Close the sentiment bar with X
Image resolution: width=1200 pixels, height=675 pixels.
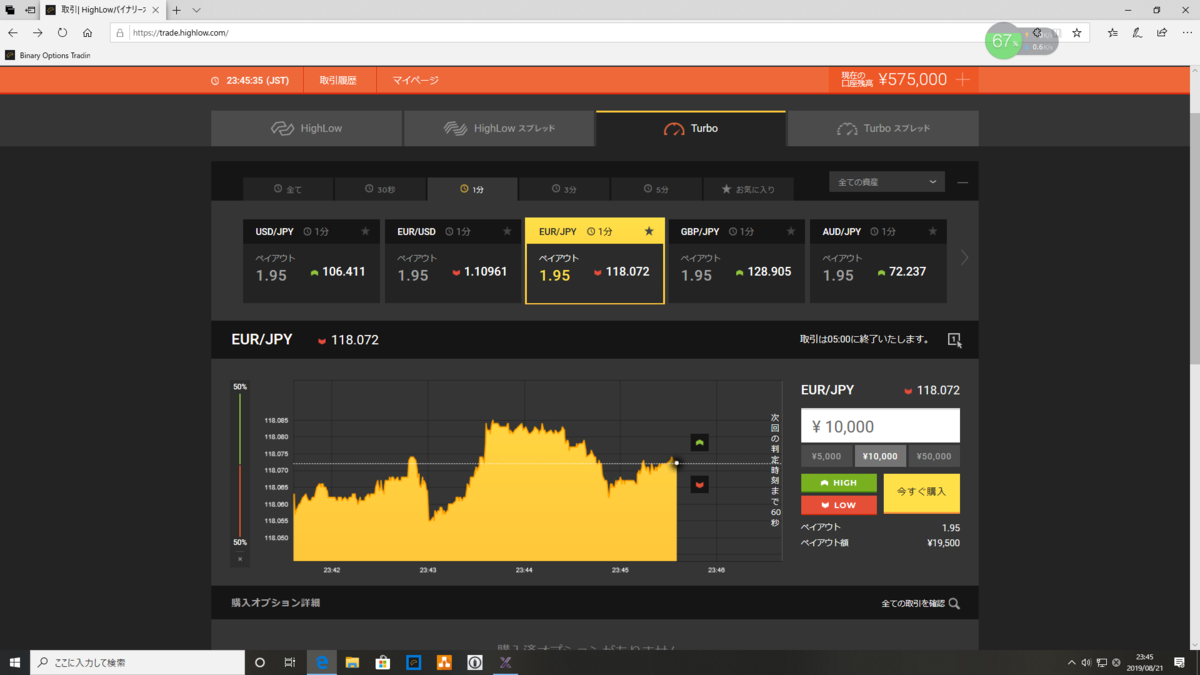click(240, 559)
